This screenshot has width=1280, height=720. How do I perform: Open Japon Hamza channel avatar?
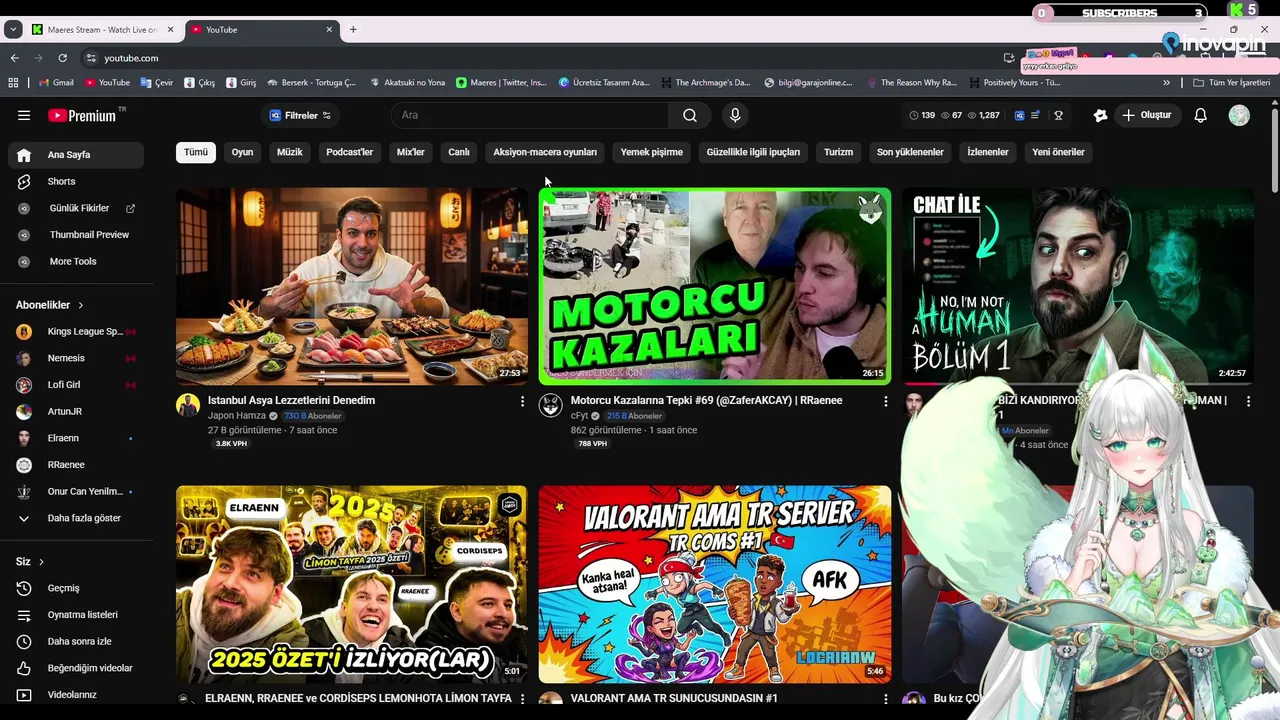[x=188, y=405]
